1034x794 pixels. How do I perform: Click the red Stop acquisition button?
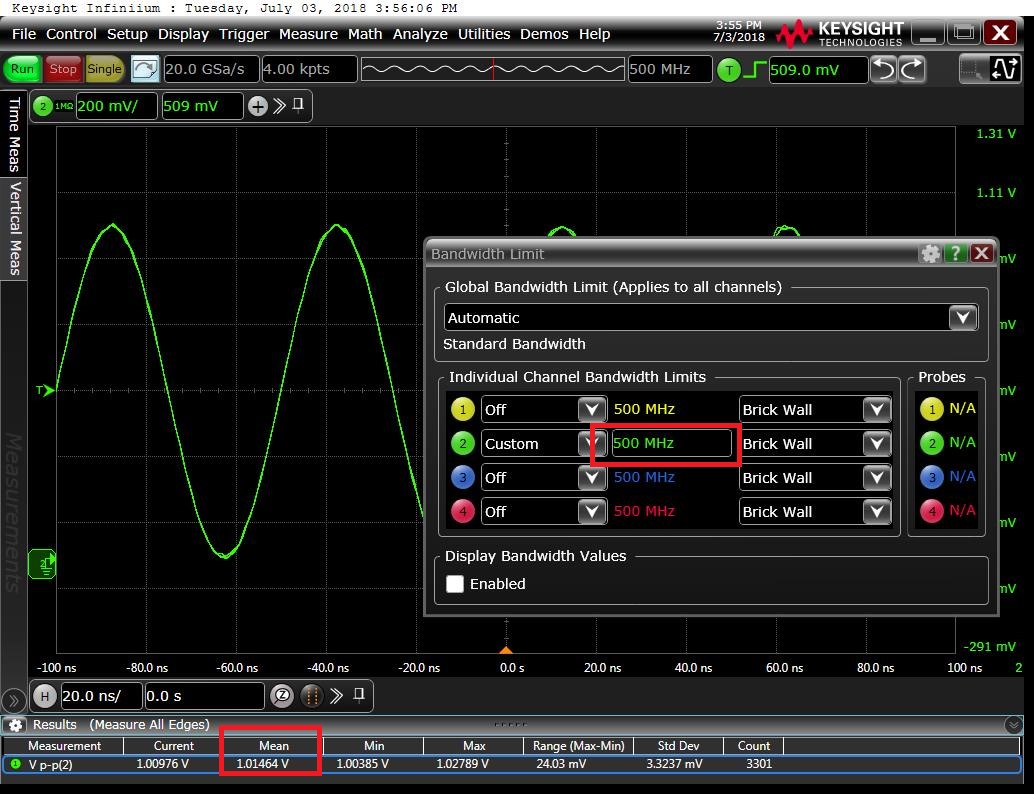[63, 69]
